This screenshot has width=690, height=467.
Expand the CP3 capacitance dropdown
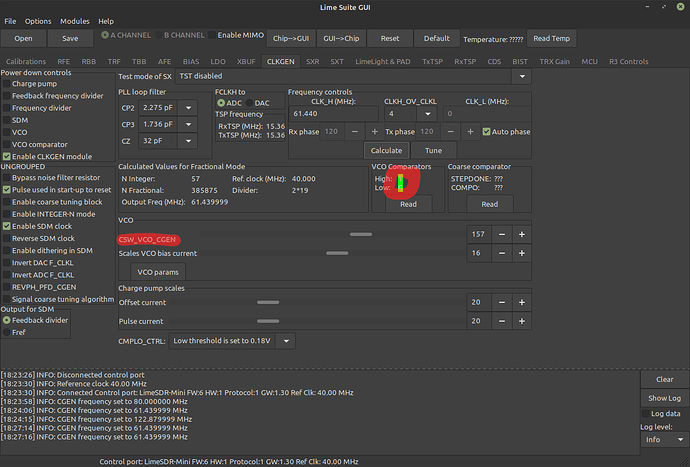pyautogui.click(x=188, y=124)
